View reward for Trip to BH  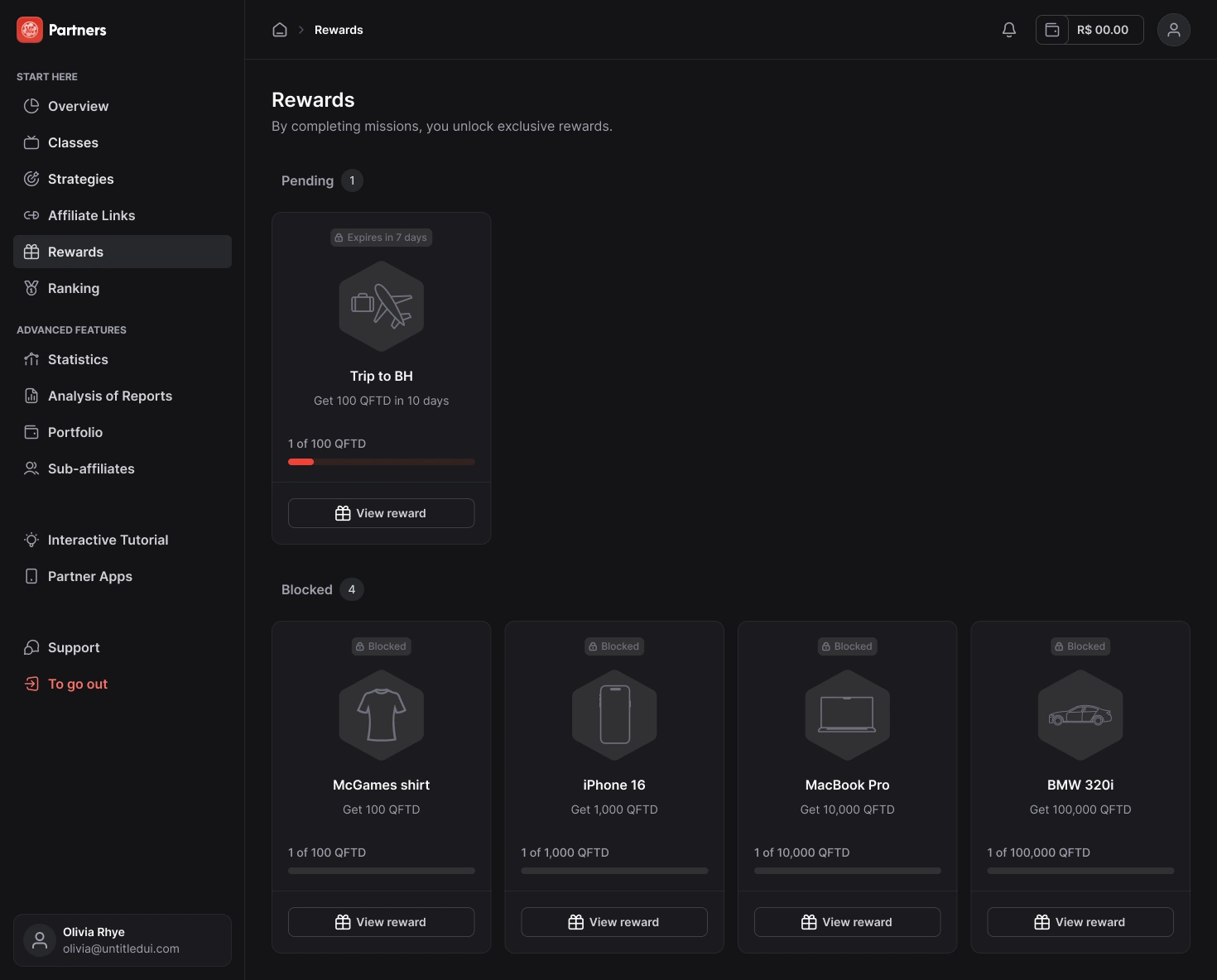point(381,513)
